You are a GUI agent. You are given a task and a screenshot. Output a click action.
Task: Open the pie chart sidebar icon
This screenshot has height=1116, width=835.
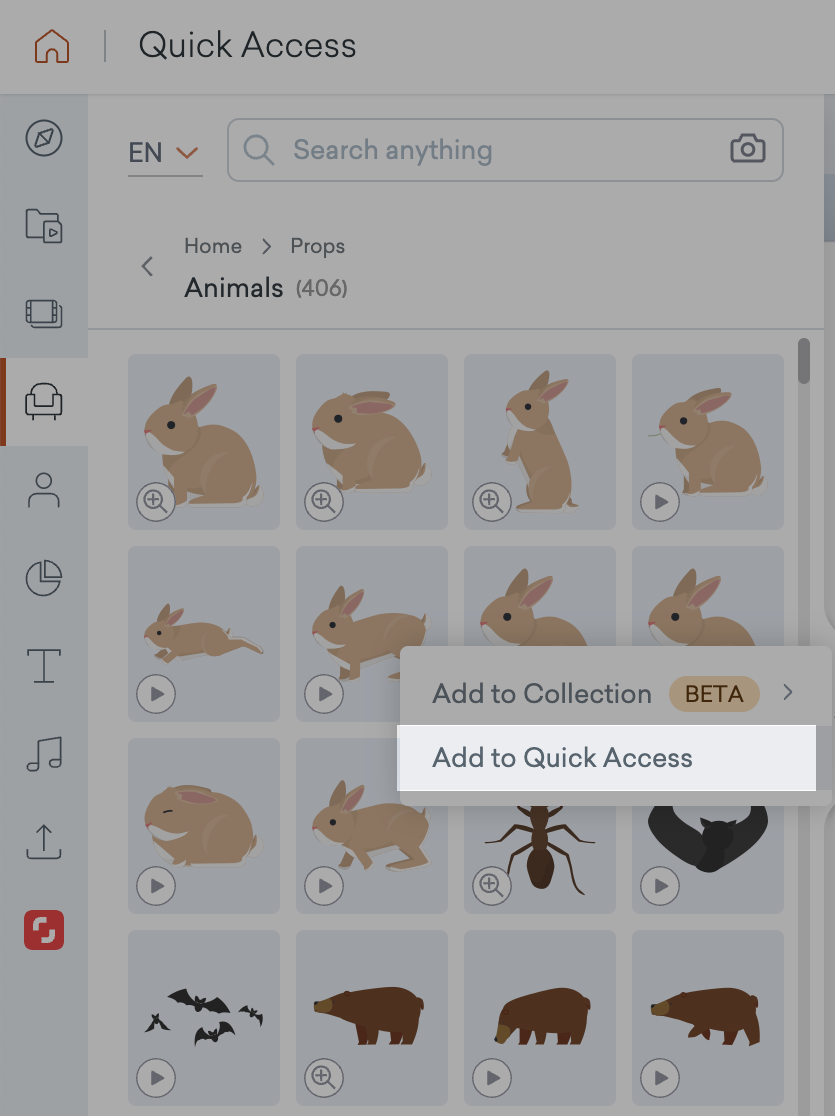coord(44,577)
